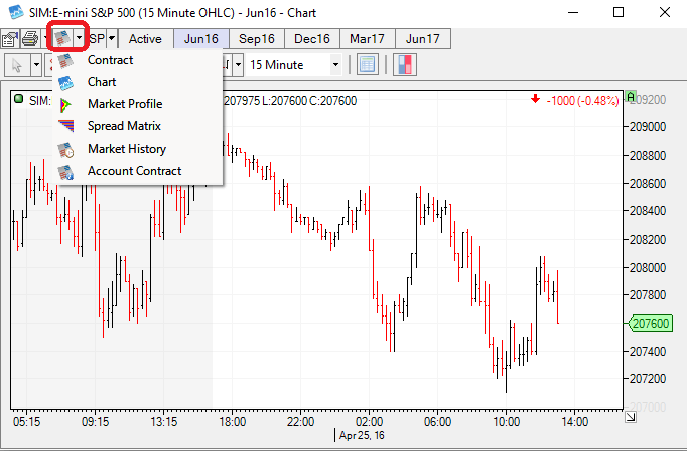This screenshot has width=687, height=451.
Task: Click the Active button
Action: coord(145,39)
